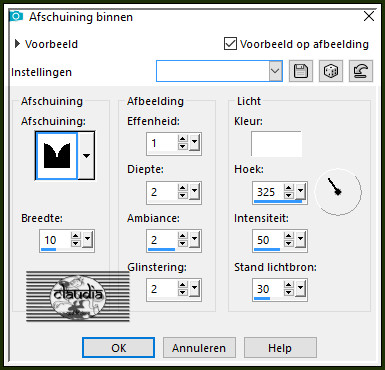Increase Stand lichtbron with up arrow
The width and height of the screenshot is (385, 370).
point(289,285)
